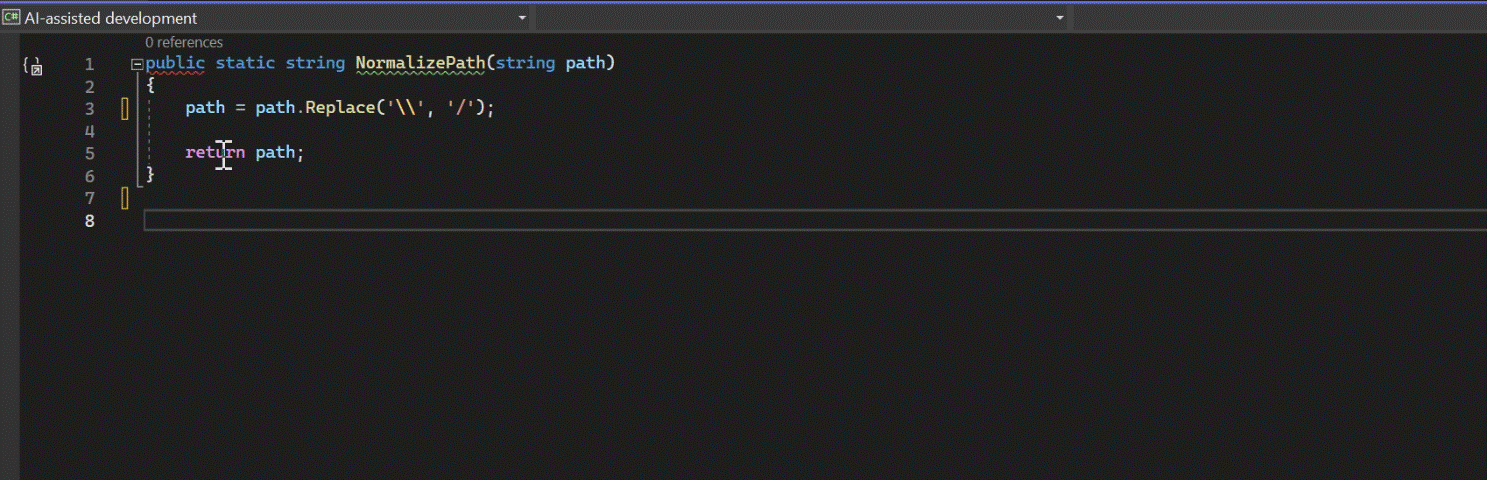Click the closing brace on line 6
Image resolution: width=1487 pixels, height=480 pixels.
pos(150,175)
